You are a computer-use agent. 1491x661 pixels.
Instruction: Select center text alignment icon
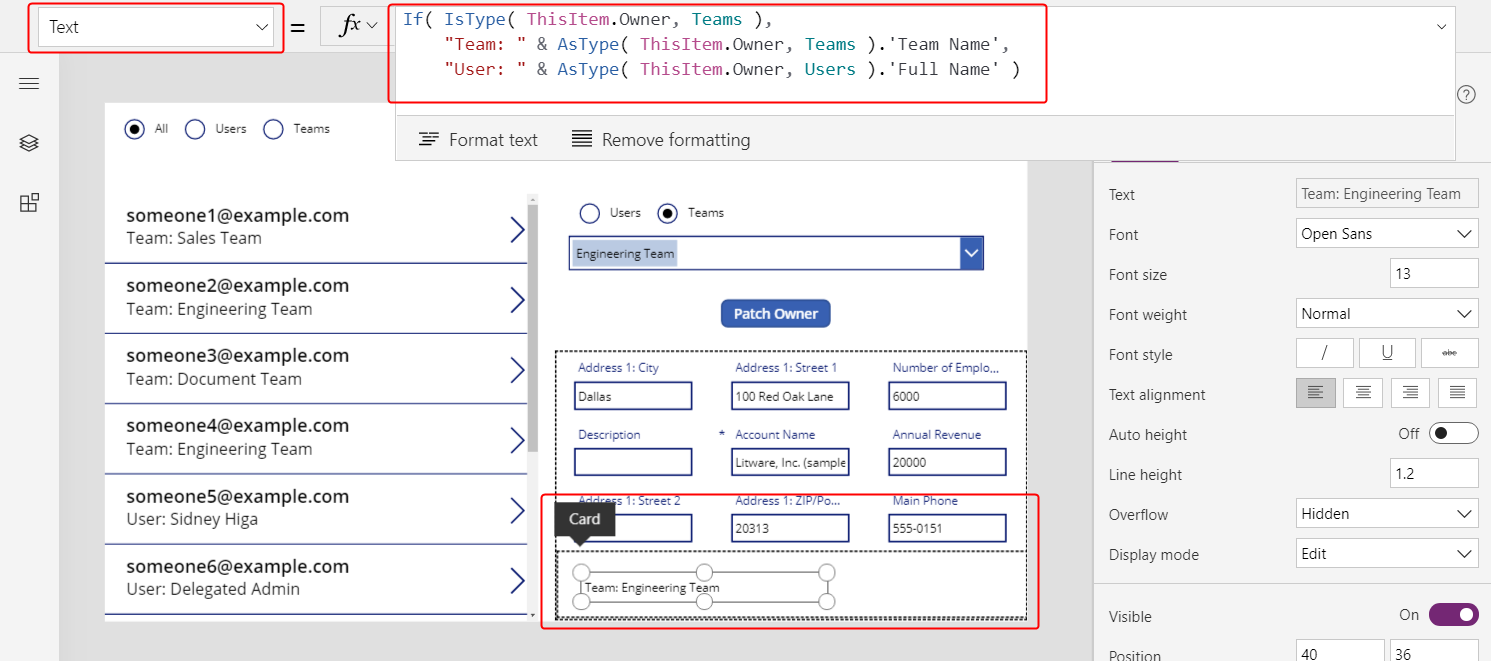pyautogui.click(x=1363, y=393)
